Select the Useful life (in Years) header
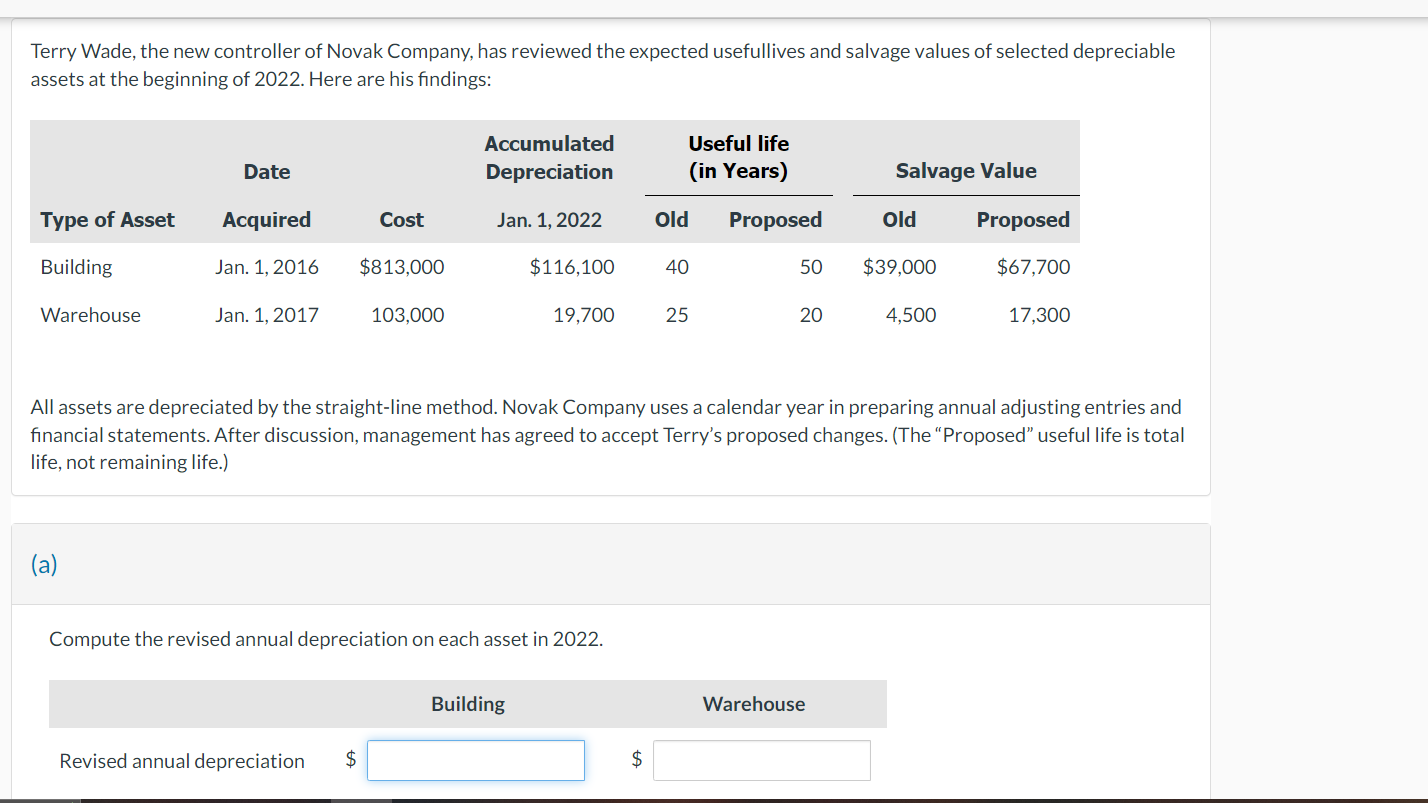The image size is (1428, 803). pos(738,157)
